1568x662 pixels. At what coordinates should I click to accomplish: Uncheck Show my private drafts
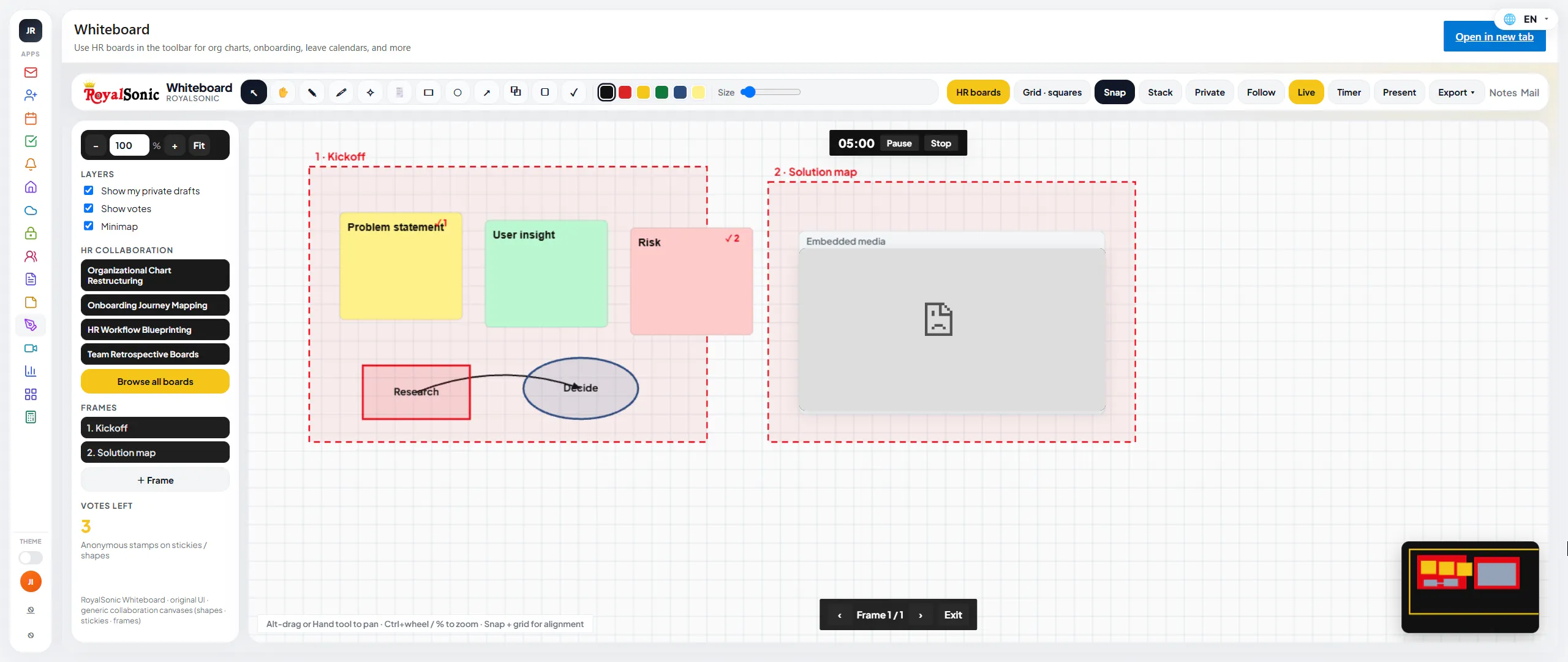click(89, 191)
